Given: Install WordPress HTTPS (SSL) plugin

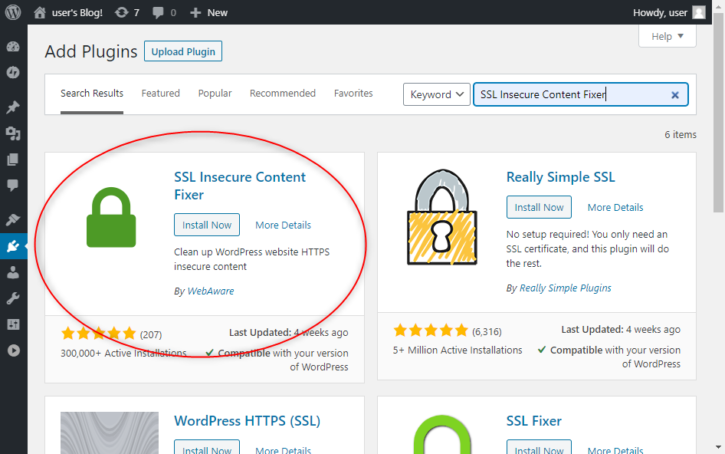Looking at the screenshot, I should [207, 448].
